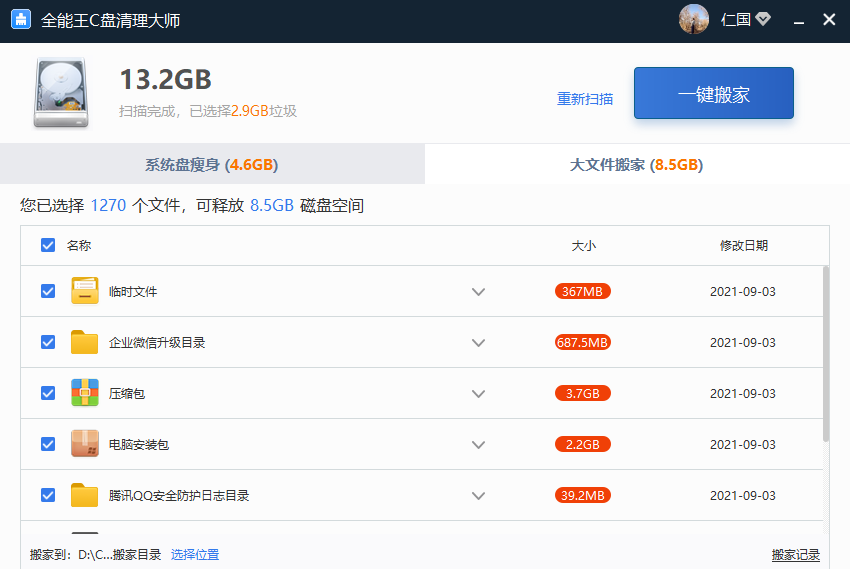Expand the 压缩包 row details
Image resolution: width=850 pixels, height=569 pixels.
478,394
